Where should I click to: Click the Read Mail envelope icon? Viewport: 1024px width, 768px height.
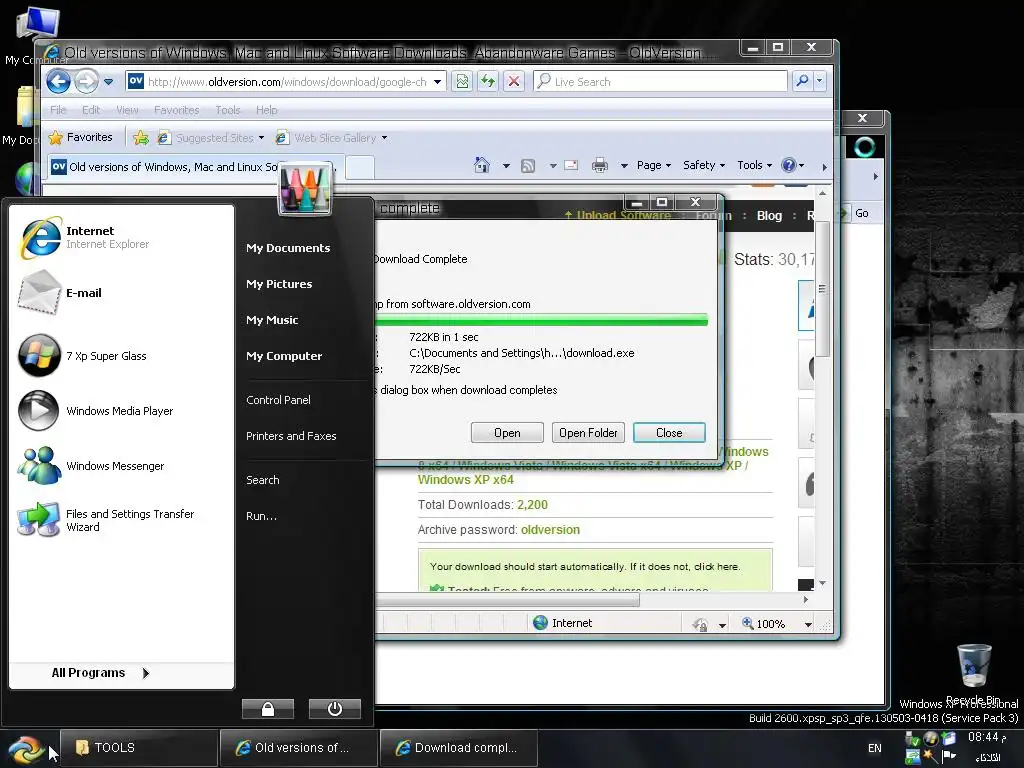(571, 165)
